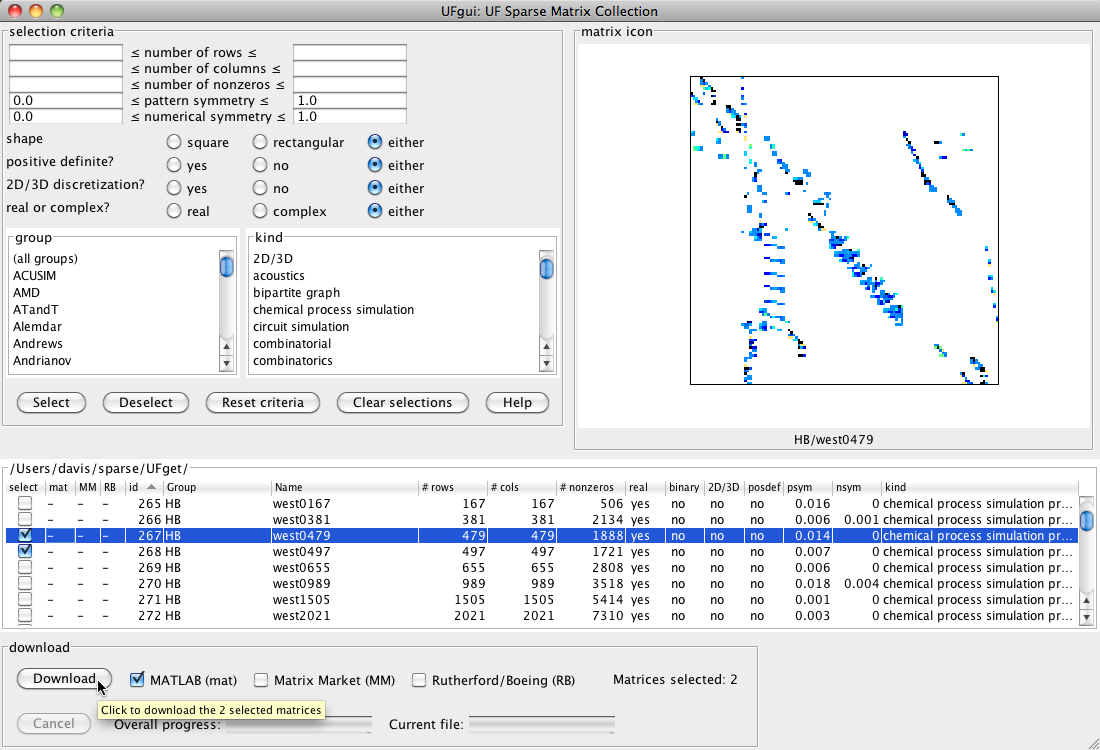Click minimum number of rows field
This screenshot has height=750, width=1100.
pos(67,53)
